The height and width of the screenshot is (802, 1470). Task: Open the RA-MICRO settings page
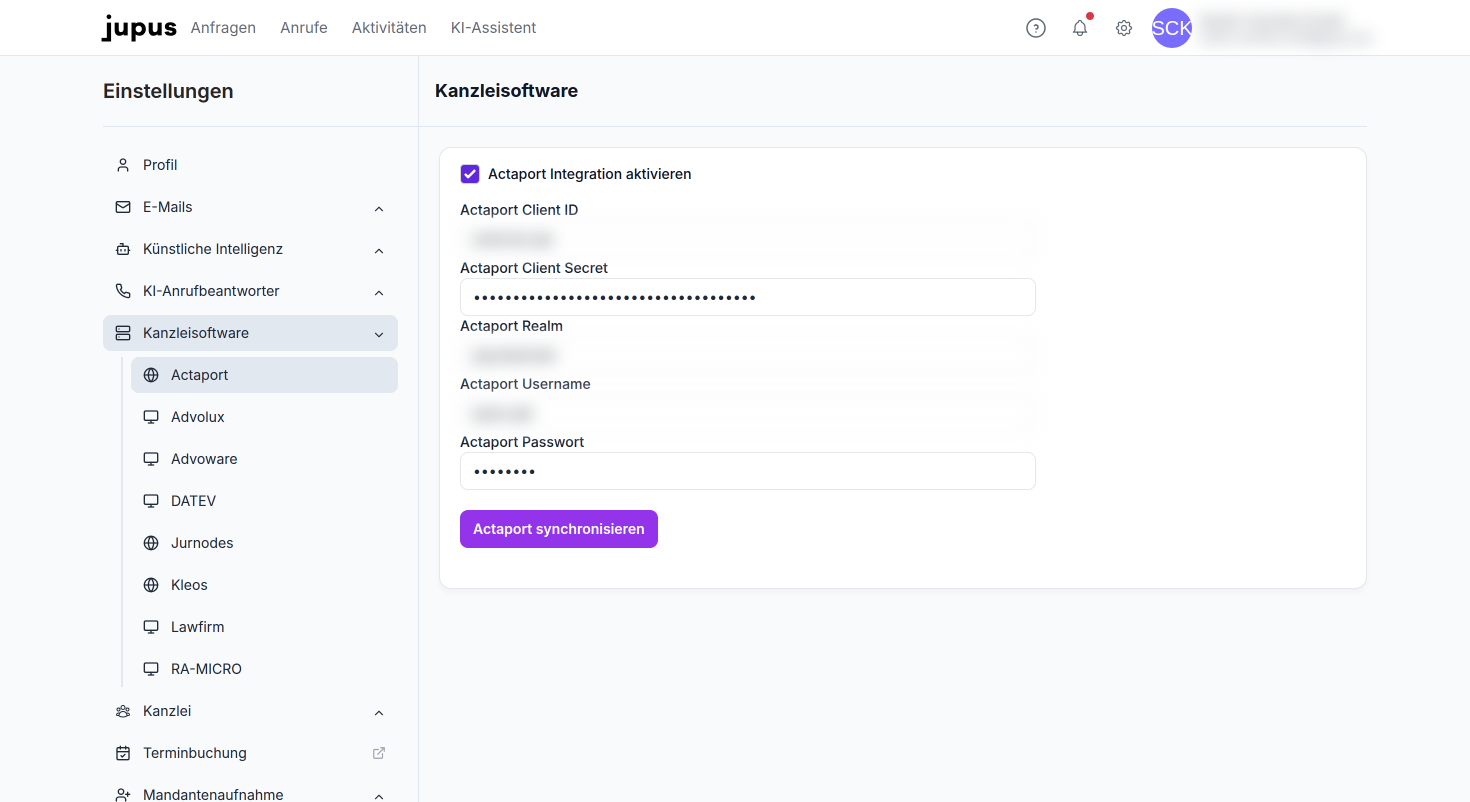point(264,669)
